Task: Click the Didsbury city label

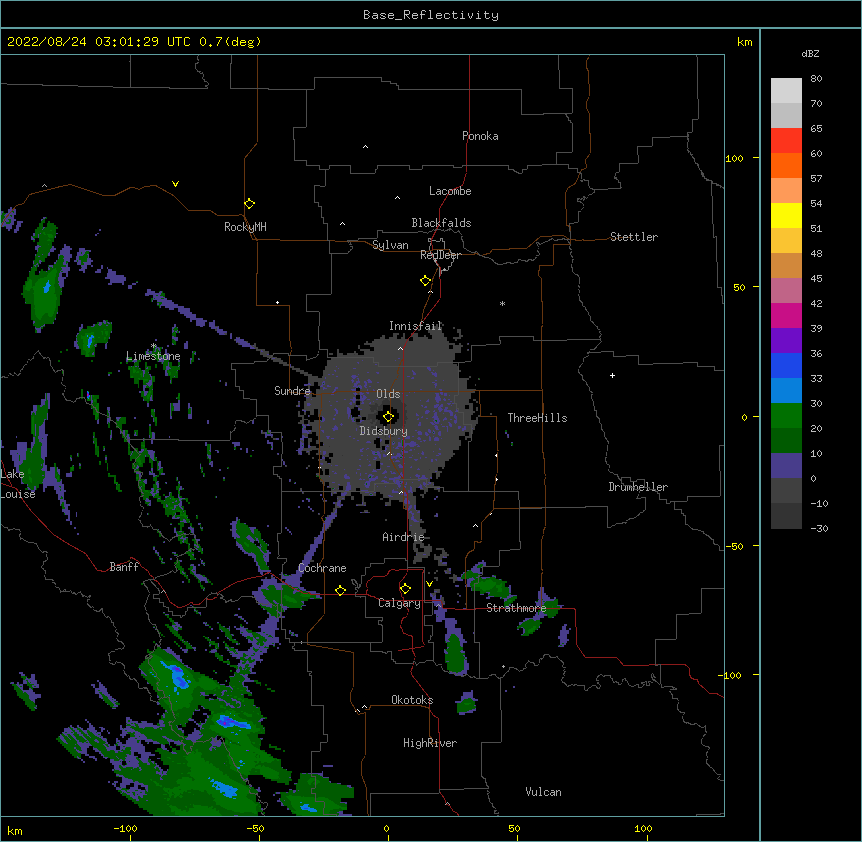Action: coord(384,431)
